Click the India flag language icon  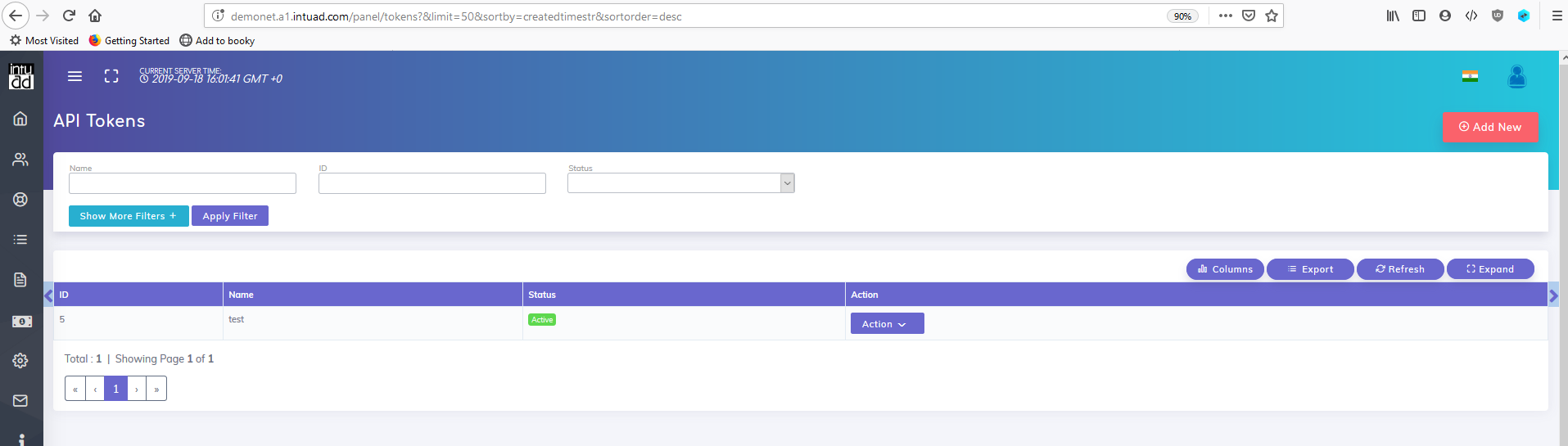pos(1470,76)
